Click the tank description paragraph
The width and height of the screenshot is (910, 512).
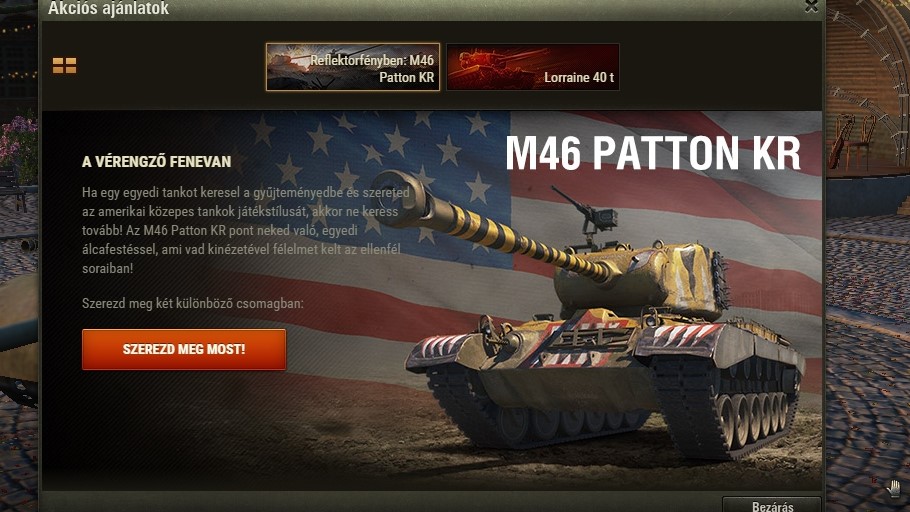246,230
